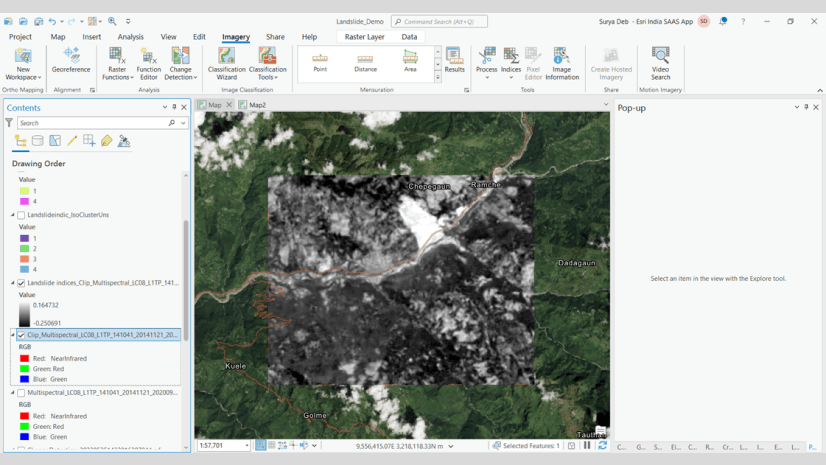
Task: Select the Area measurement tool
Action: [x=410, y=62]
